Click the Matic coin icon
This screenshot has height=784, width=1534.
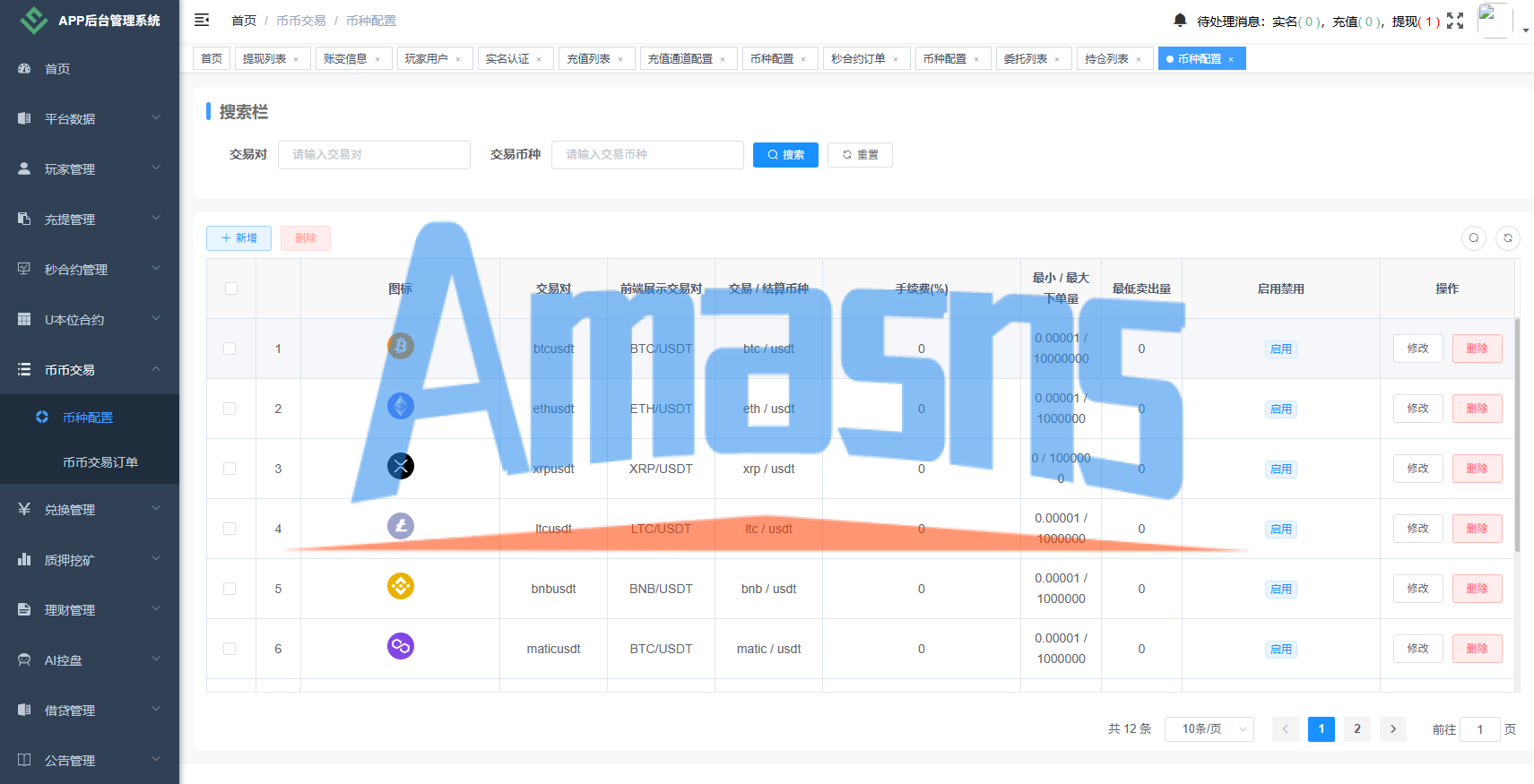coord(401,646)
